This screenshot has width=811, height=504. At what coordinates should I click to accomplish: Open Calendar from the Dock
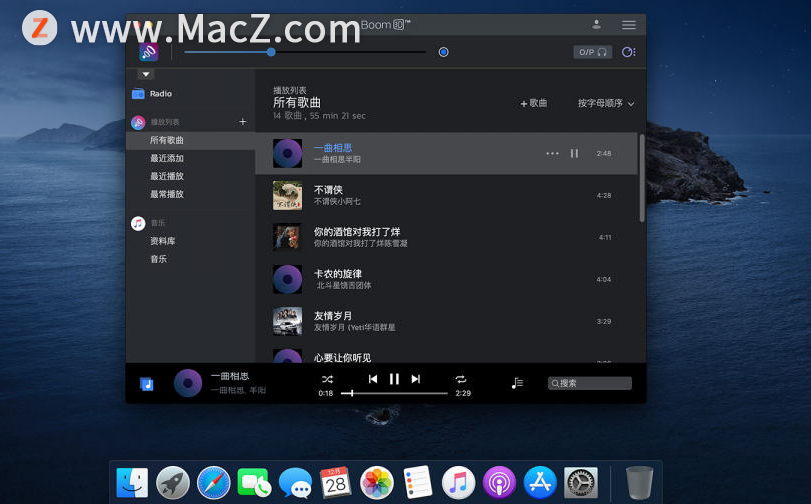(336, 483)
